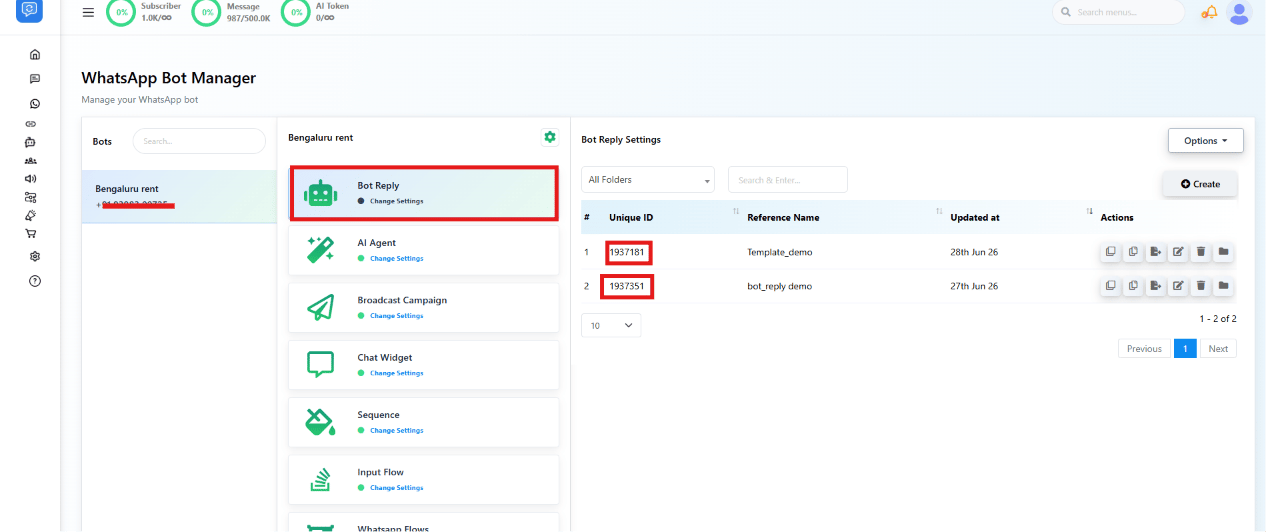Click the overlapping-squares clone icon for Template_demo
Screen dimensions: 1266x532
(x=1111, y=252)
